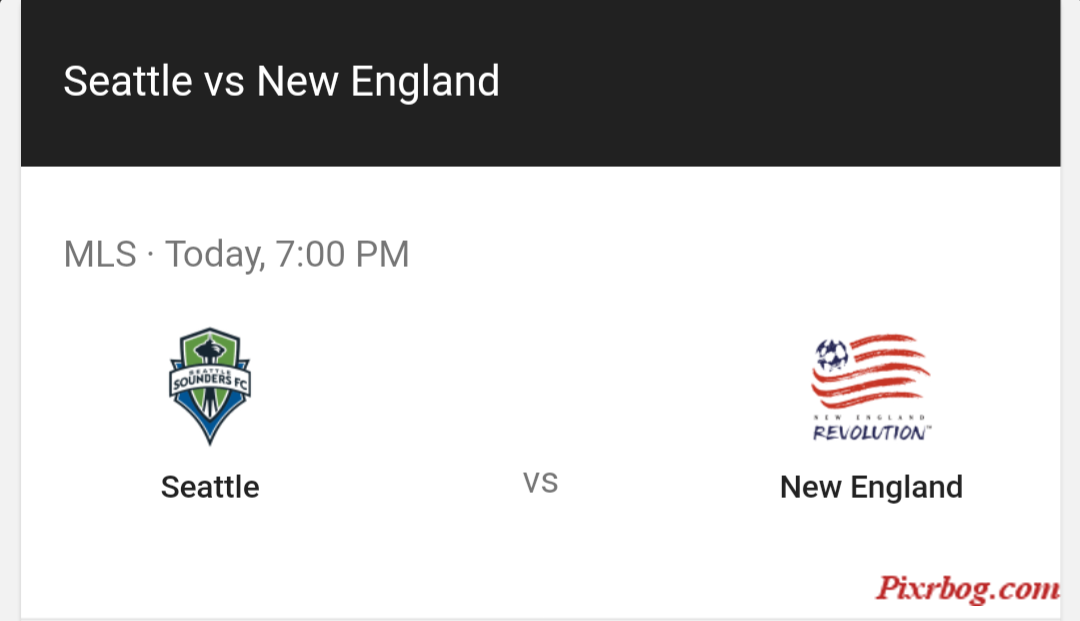Select the MLS league label
This screenshot has height=621, width=1080.
[x=100, y=254]
